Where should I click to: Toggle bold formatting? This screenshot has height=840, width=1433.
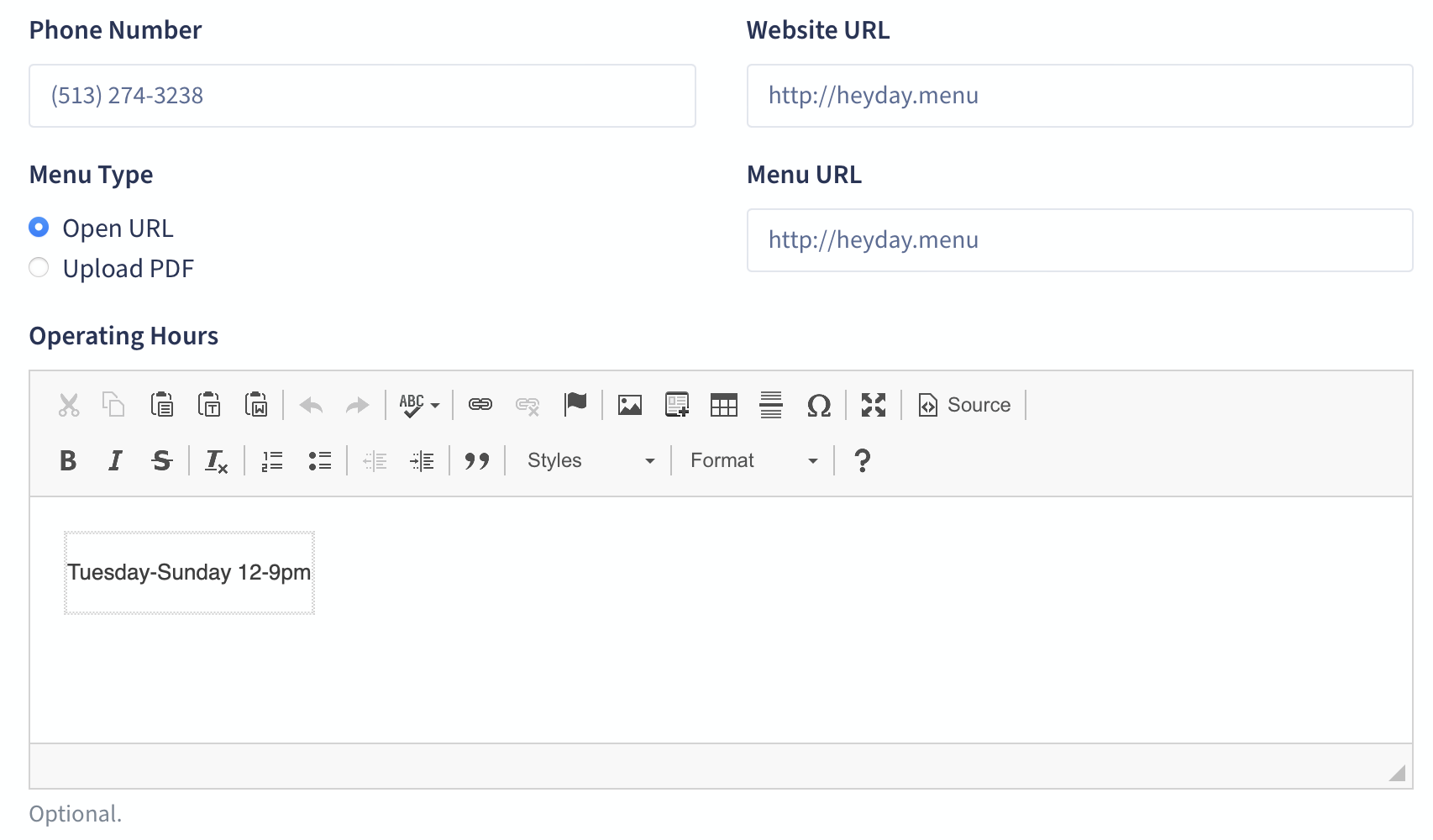68,460
